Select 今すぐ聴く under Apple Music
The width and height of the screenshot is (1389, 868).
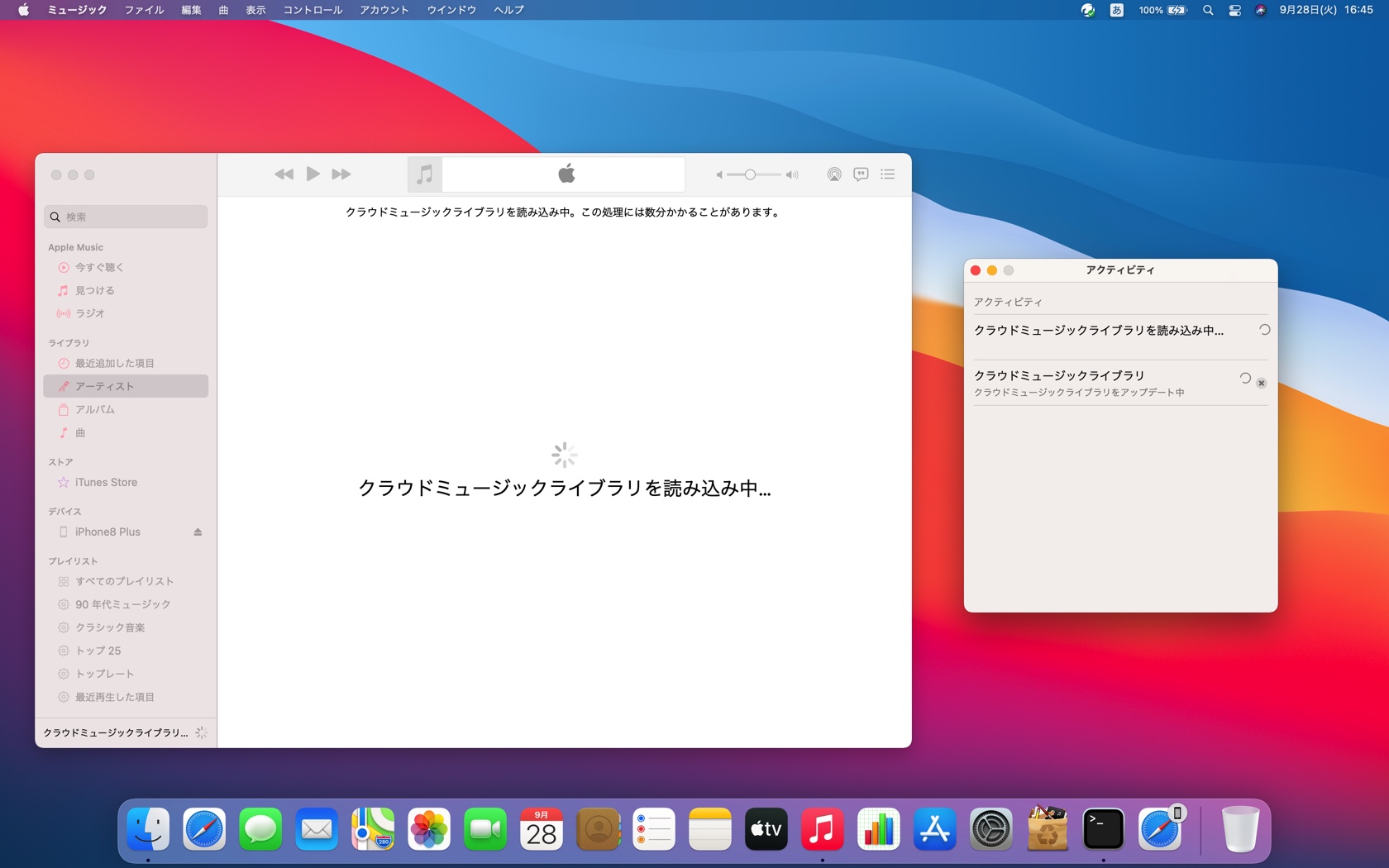tap(99, 268)
